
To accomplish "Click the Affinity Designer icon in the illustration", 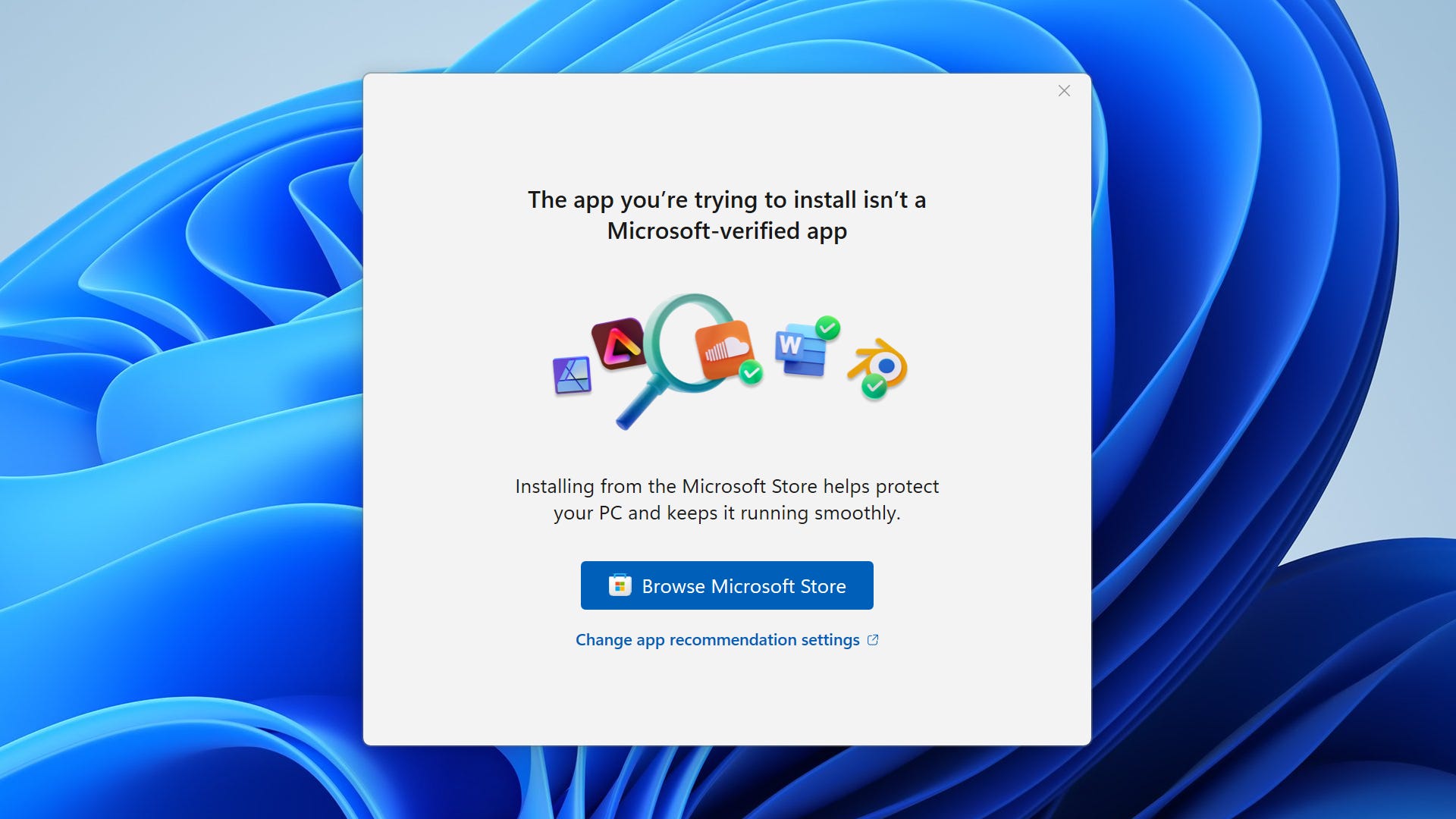I will coord(572,375).
